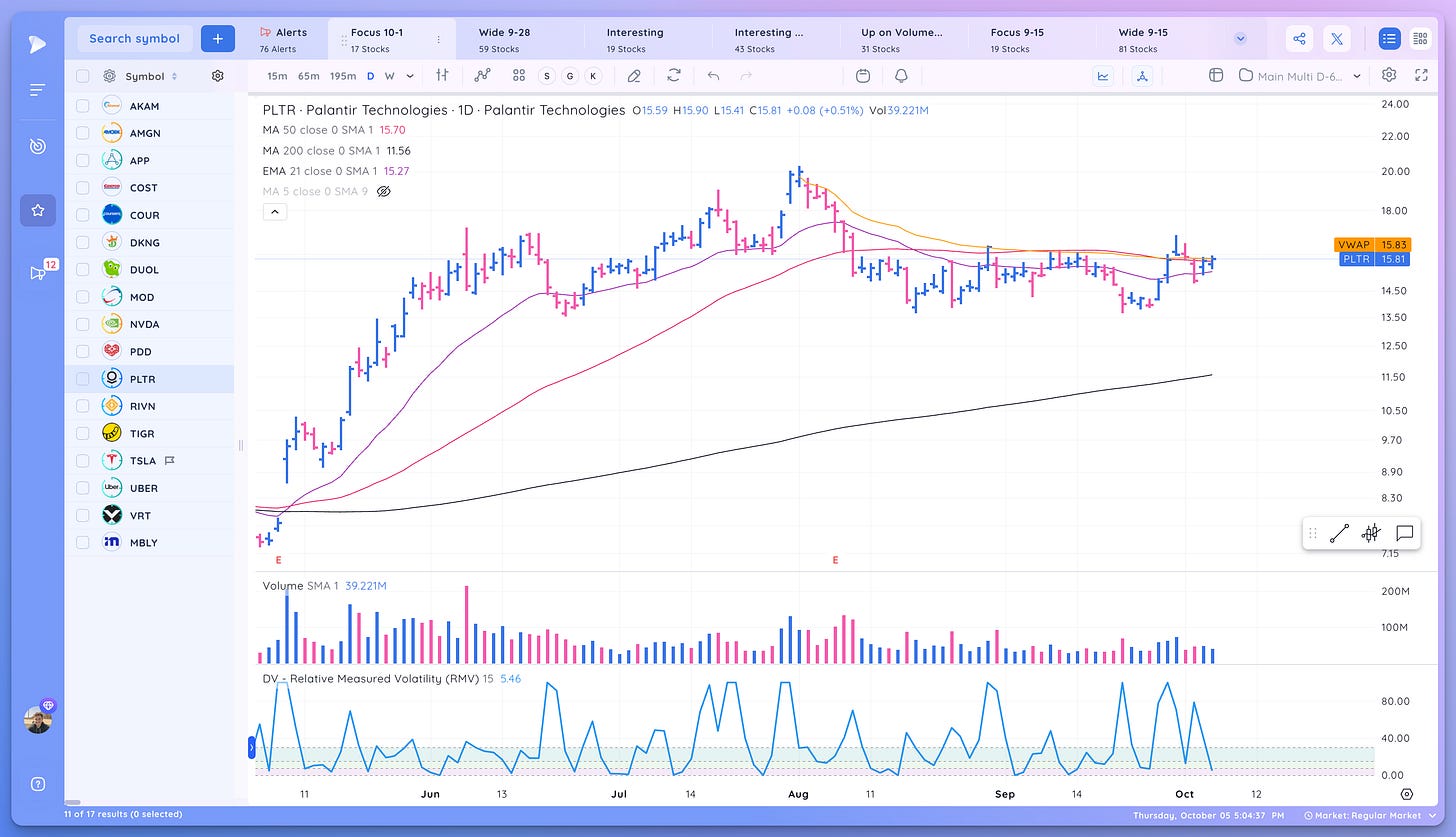Check the MBLY row checkbox
Screen dimensions: 1456x837
[83, 543]
